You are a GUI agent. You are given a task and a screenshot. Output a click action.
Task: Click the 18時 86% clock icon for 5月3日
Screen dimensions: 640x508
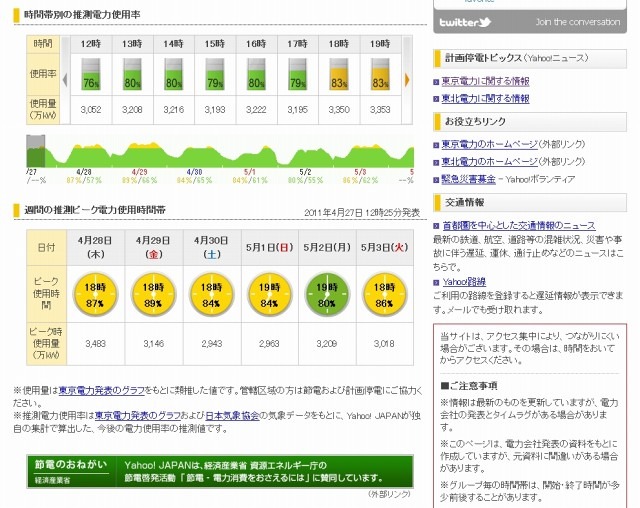[x=384, y=294]
